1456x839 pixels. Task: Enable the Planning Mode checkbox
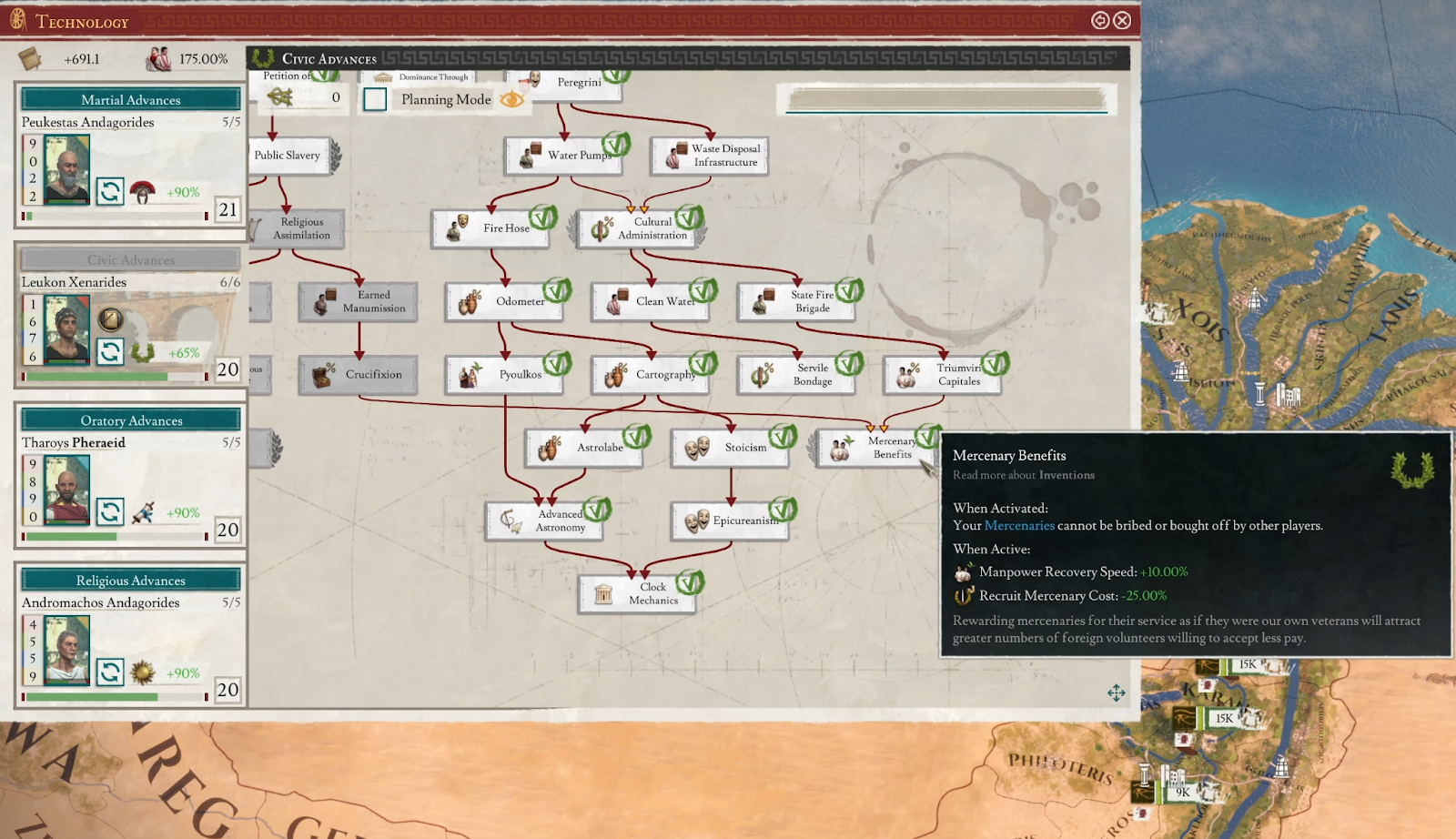point(375,99)
